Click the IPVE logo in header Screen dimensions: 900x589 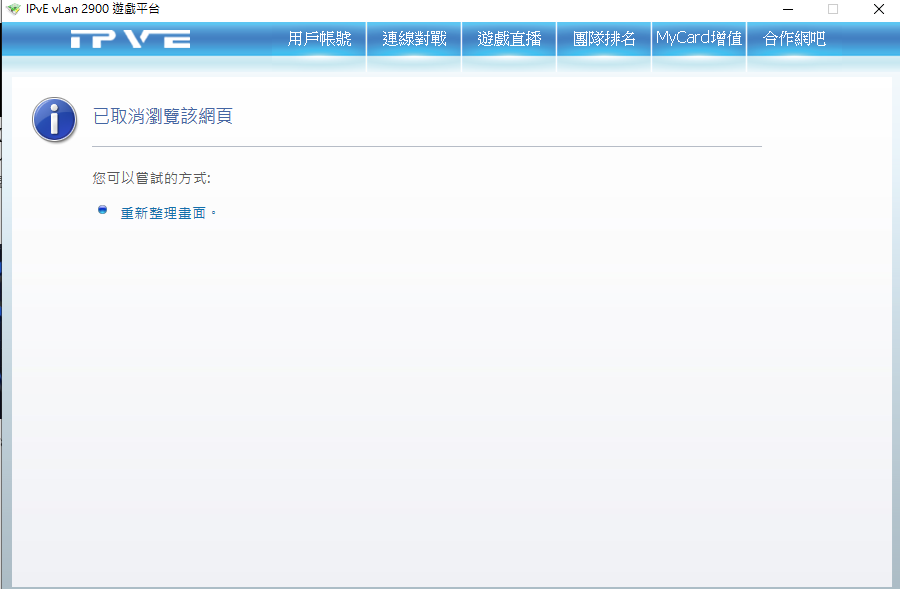pos(130,39)
